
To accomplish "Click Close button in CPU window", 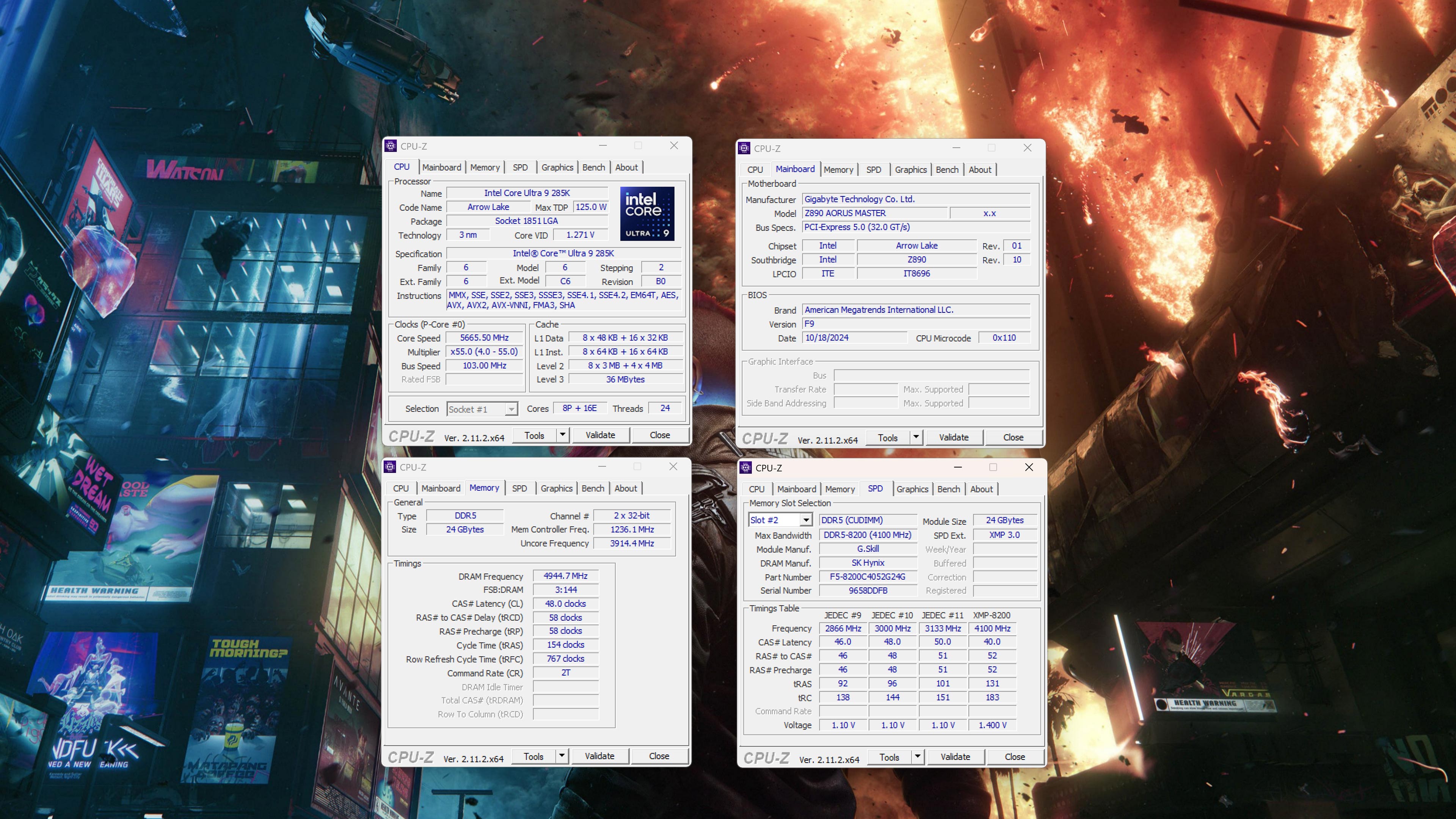I will click(660, 435).
